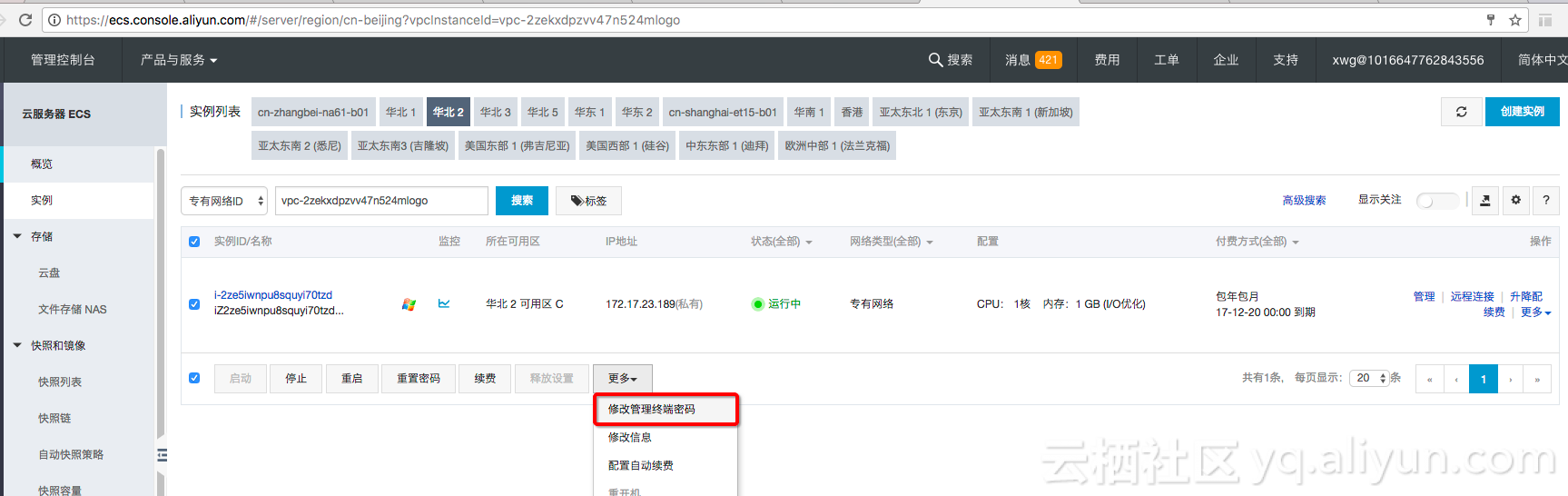Open the 文件存储 NAS sidebar item
Screen dimensions: 1568x496
(73, 309)
